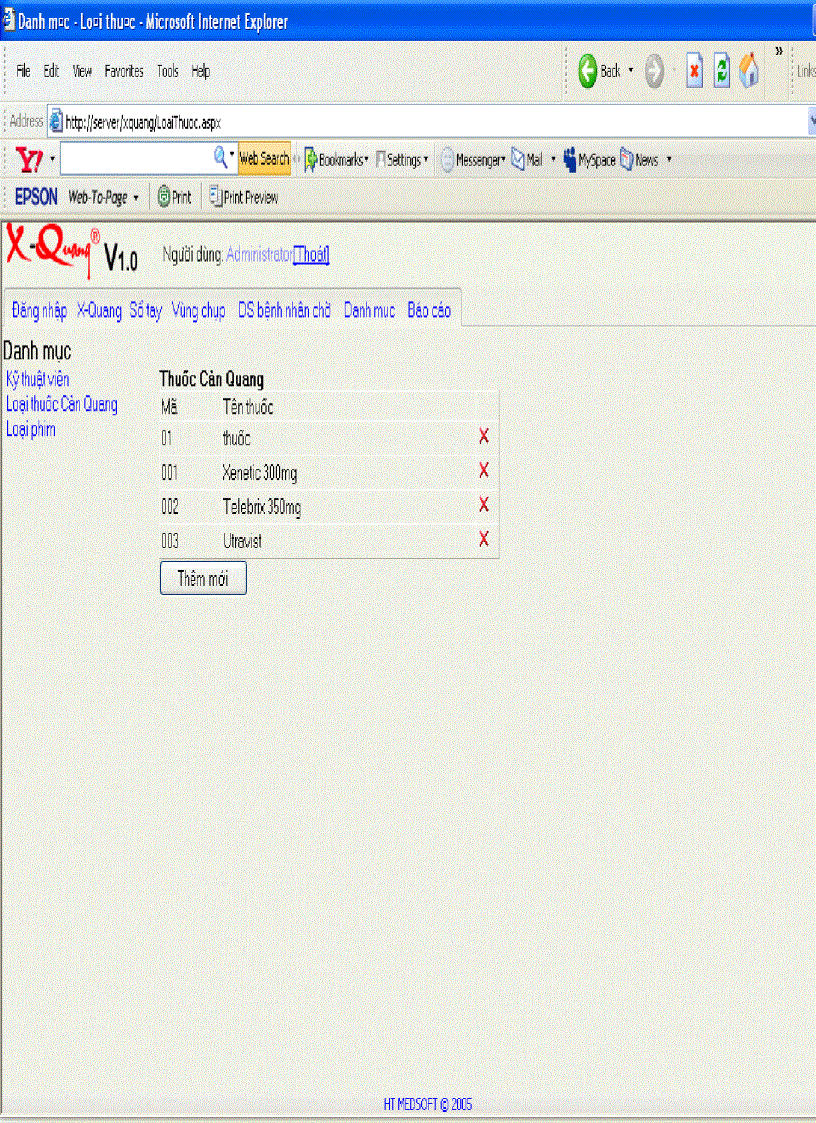Open the Back button history dropdown arrow
The height and width of the screenshot is (1123, 816).
[630, 71]
